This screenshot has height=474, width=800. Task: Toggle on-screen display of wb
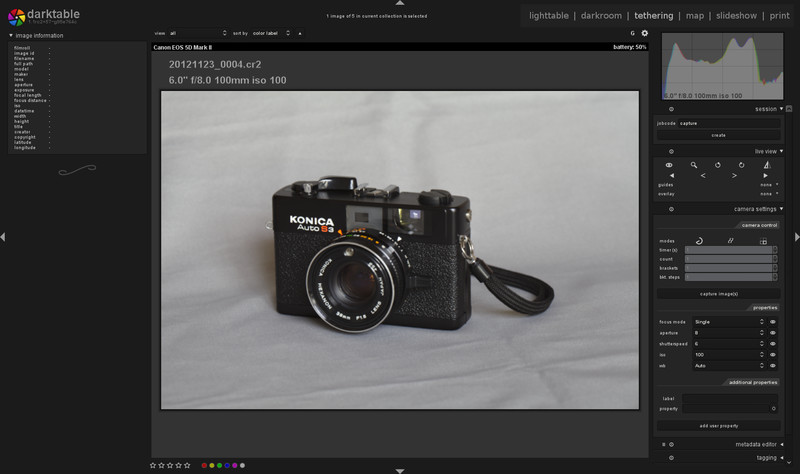pyautogui.click(x=772, y=366)
